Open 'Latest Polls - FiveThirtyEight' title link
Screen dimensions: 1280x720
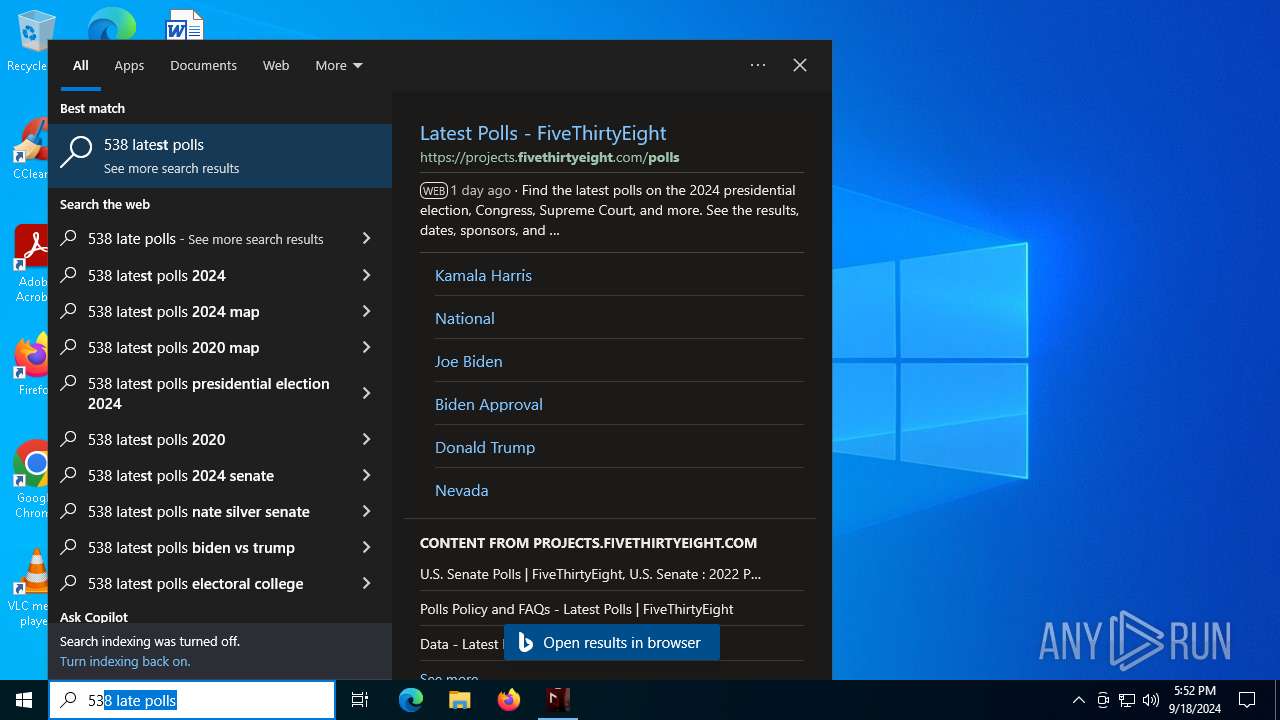(x=543, y=133)
